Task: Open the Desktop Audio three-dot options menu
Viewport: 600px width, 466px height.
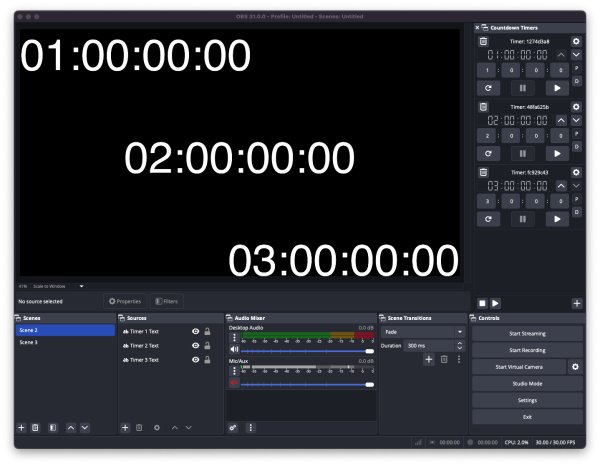Action: 234,339
